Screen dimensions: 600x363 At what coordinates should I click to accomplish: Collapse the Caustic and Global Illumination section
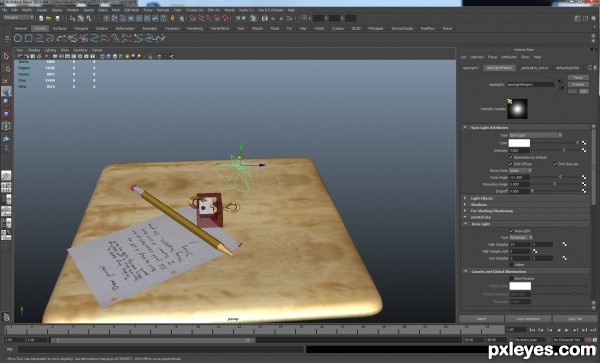[x=465, y=271]
